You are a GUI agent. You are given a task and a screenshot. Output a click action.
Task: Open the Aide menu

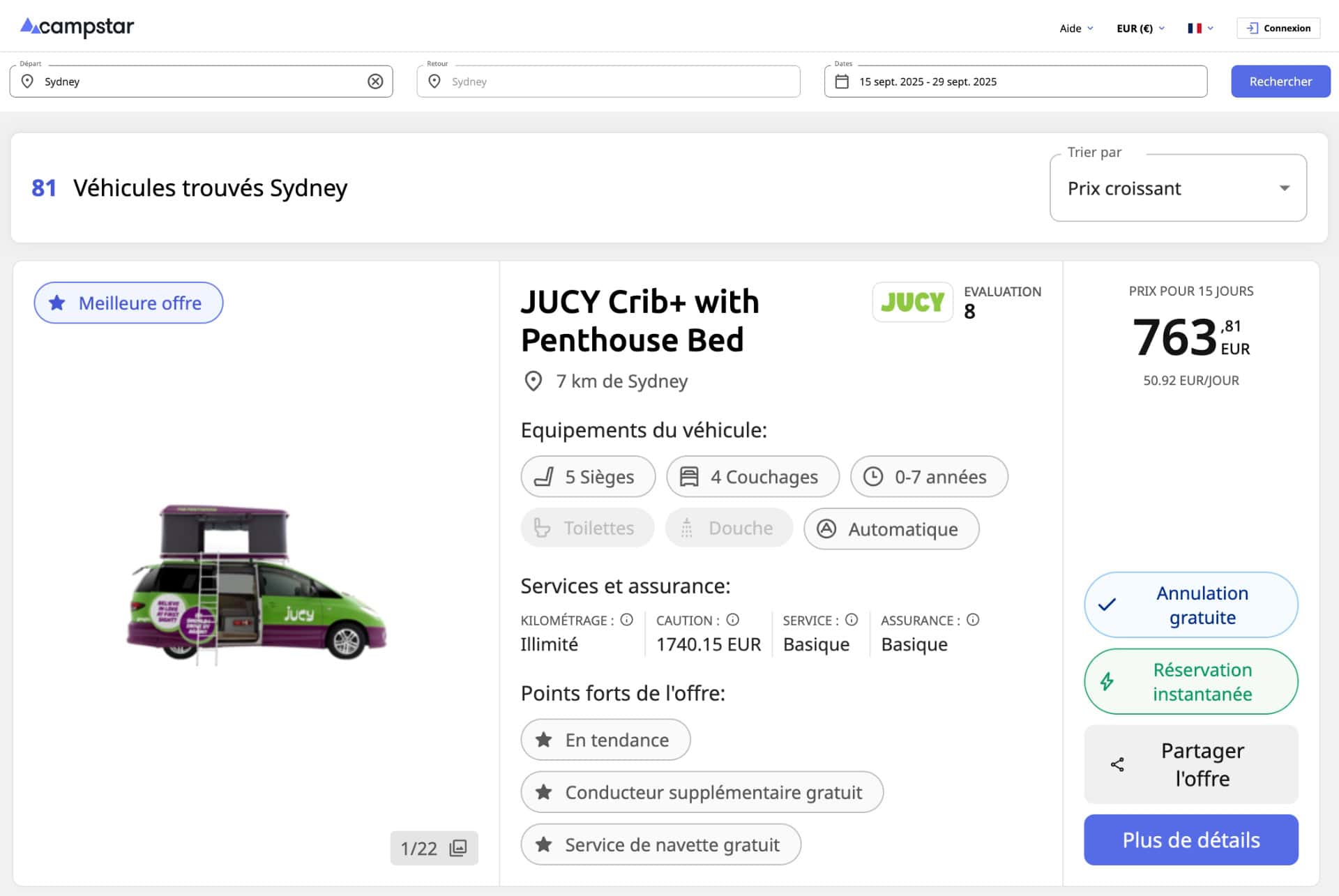click(1075, 29)
